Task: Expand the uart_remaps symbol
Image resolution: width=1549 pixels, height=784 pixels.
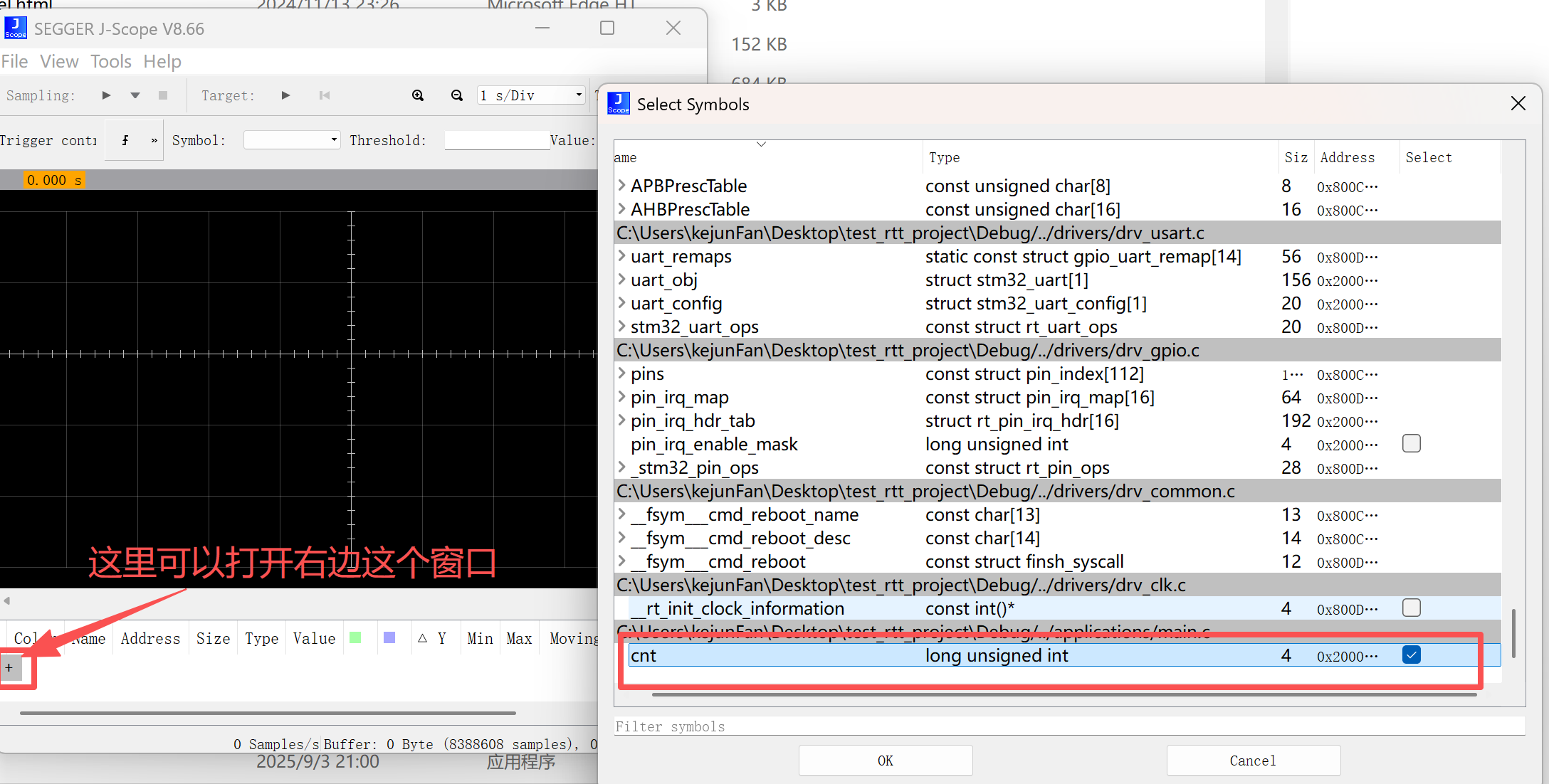Action: [622, 256]
